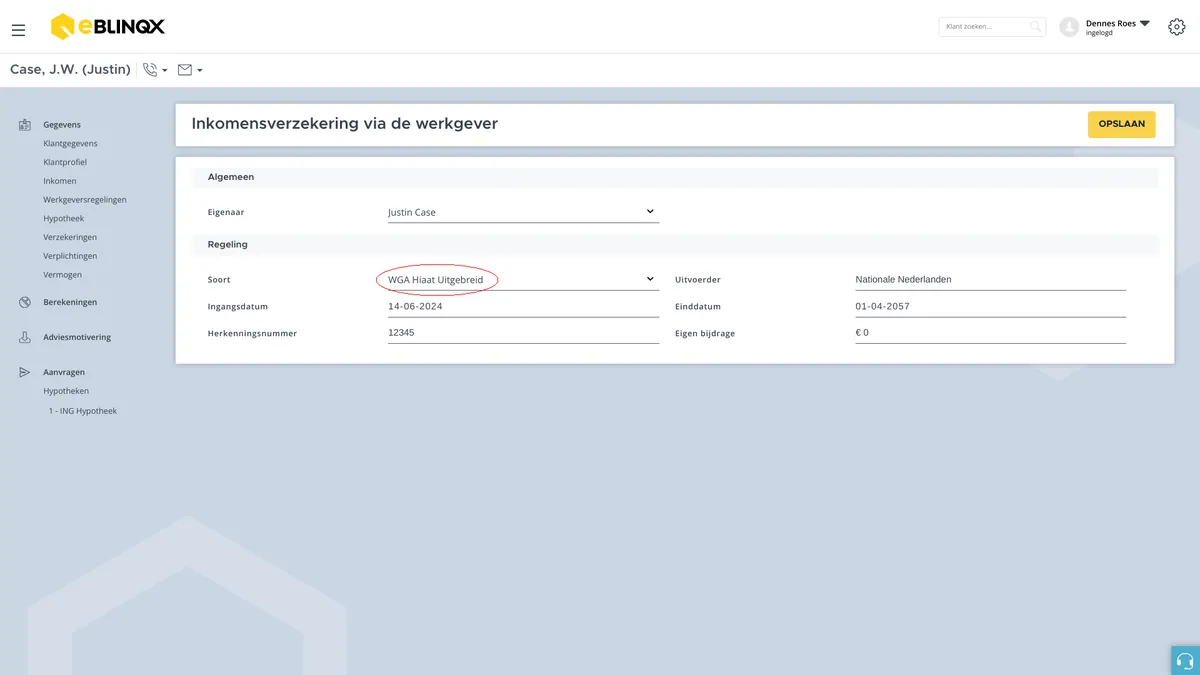Click the Aanvragen send icon
Viewport: 1200px width, 675px height.
(x=25, y=372)
